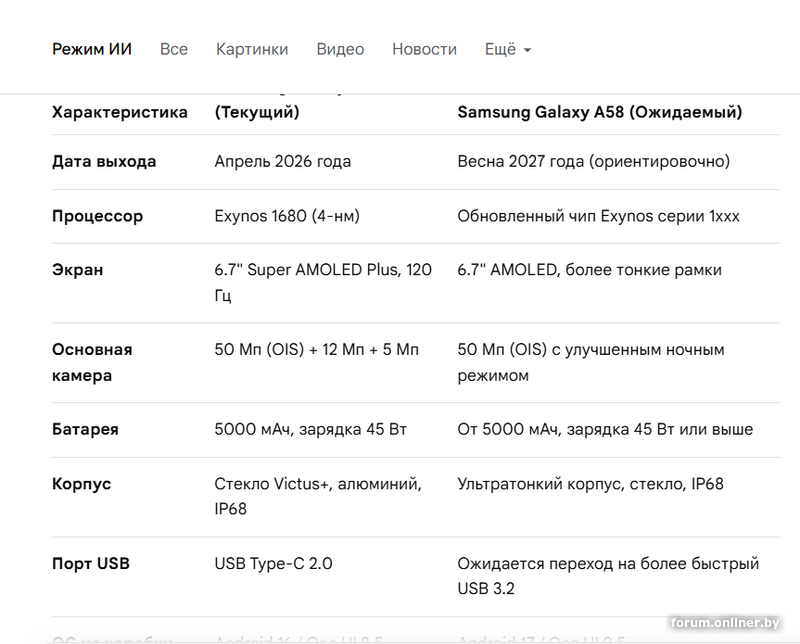Expand the Ещё dropdown menu
Screen dimensions: 800x644
point(508,49)
